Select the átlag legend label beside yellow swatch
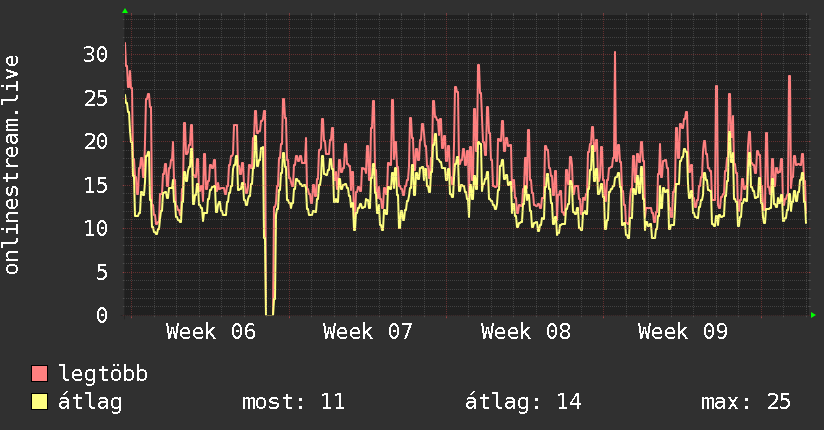The width and height of the screenshot is (824, 430). 90,402
